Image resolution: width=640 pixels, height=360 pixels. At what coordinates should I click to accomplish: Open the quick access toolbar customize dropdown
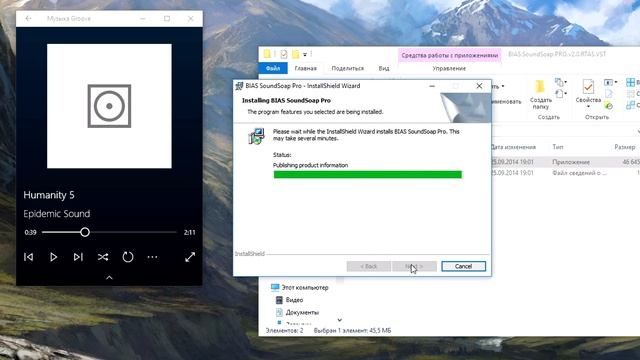coord(305,54)
